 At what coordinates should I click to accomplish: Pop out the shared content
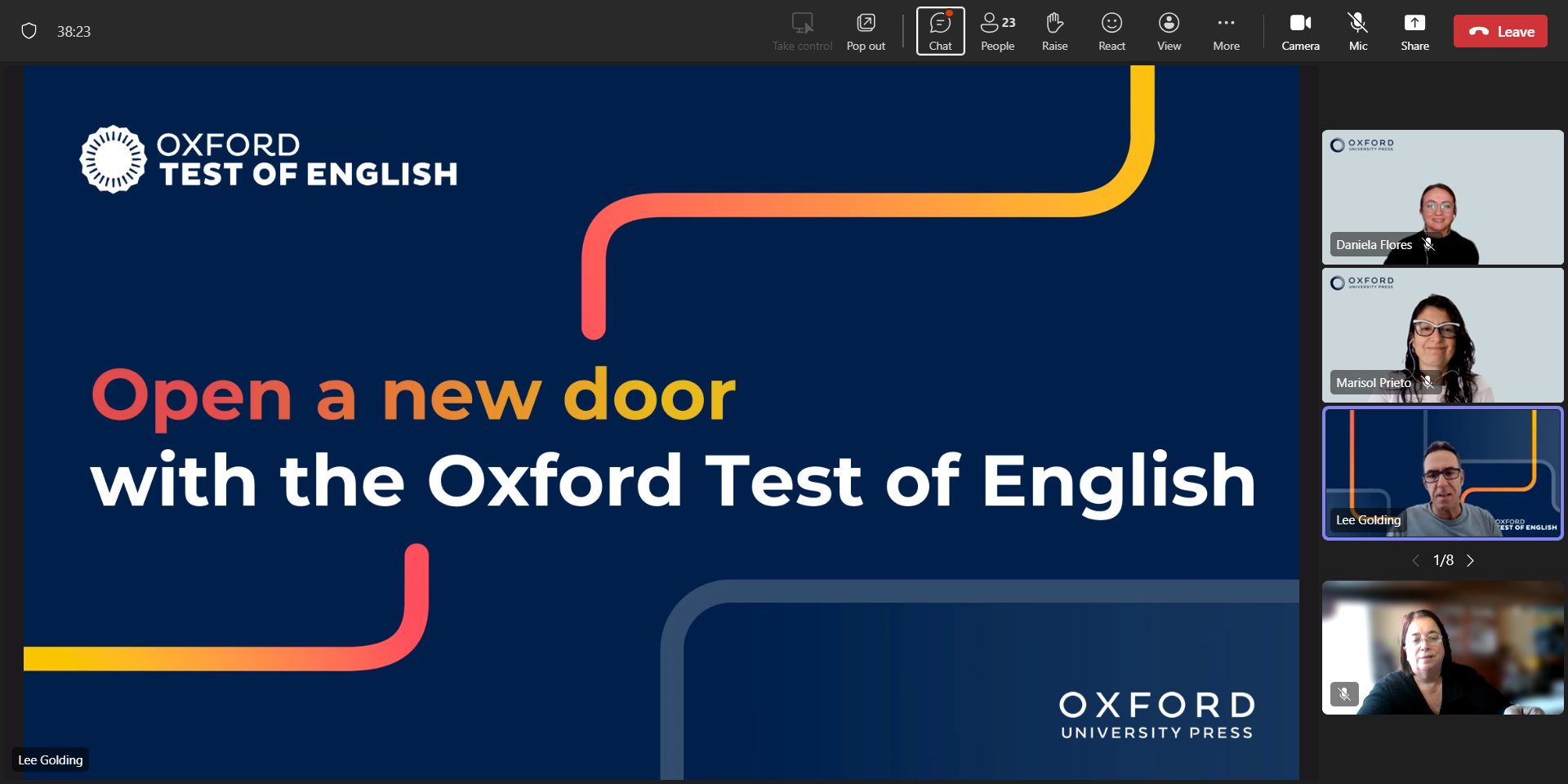(x=866, y=31)
